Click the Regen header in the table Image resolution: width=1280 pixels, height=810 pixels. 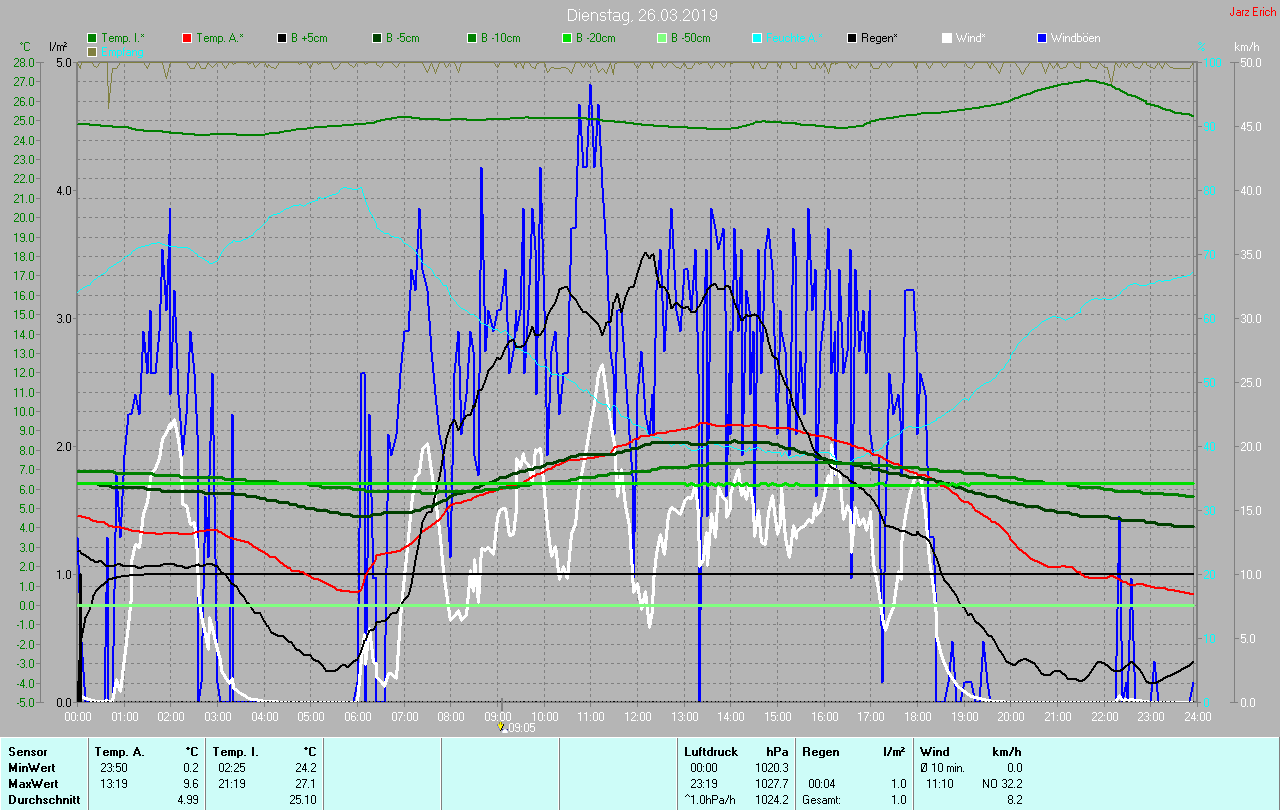820,752
